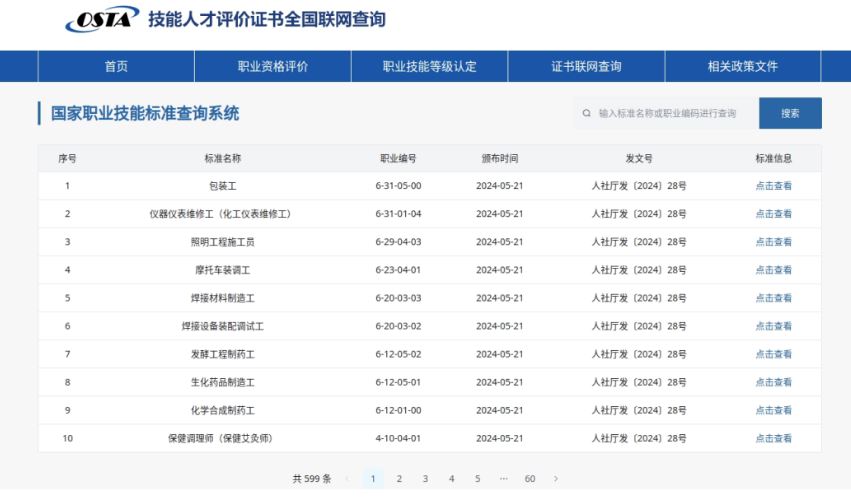Select the 焊接材料制造工 standard name
The width and height of the screenshot is (851, 498).
pos(223,298)
